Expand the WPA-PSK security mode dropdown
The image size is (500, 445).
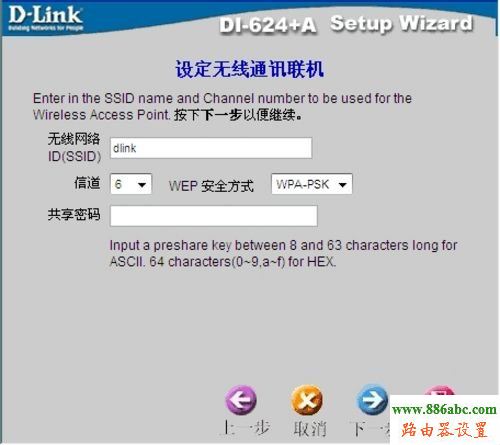(x=312, y=184)
